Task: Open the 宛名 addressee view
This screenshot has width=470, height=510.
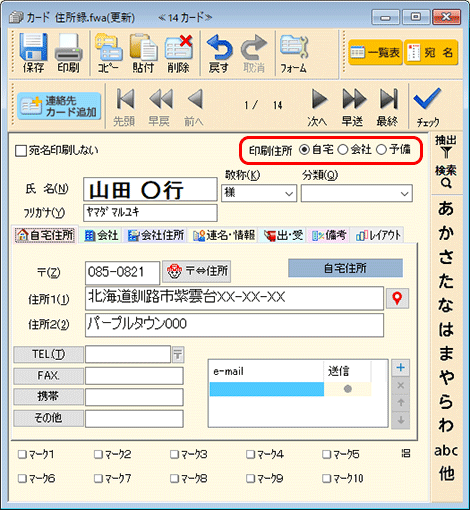Action: (x=431, y=52)
